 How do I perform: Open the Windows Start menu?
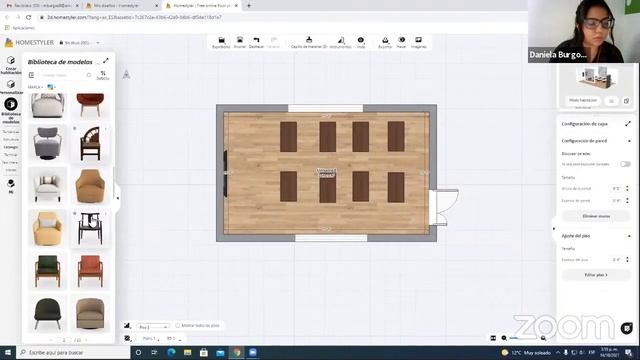coord(8,352)
